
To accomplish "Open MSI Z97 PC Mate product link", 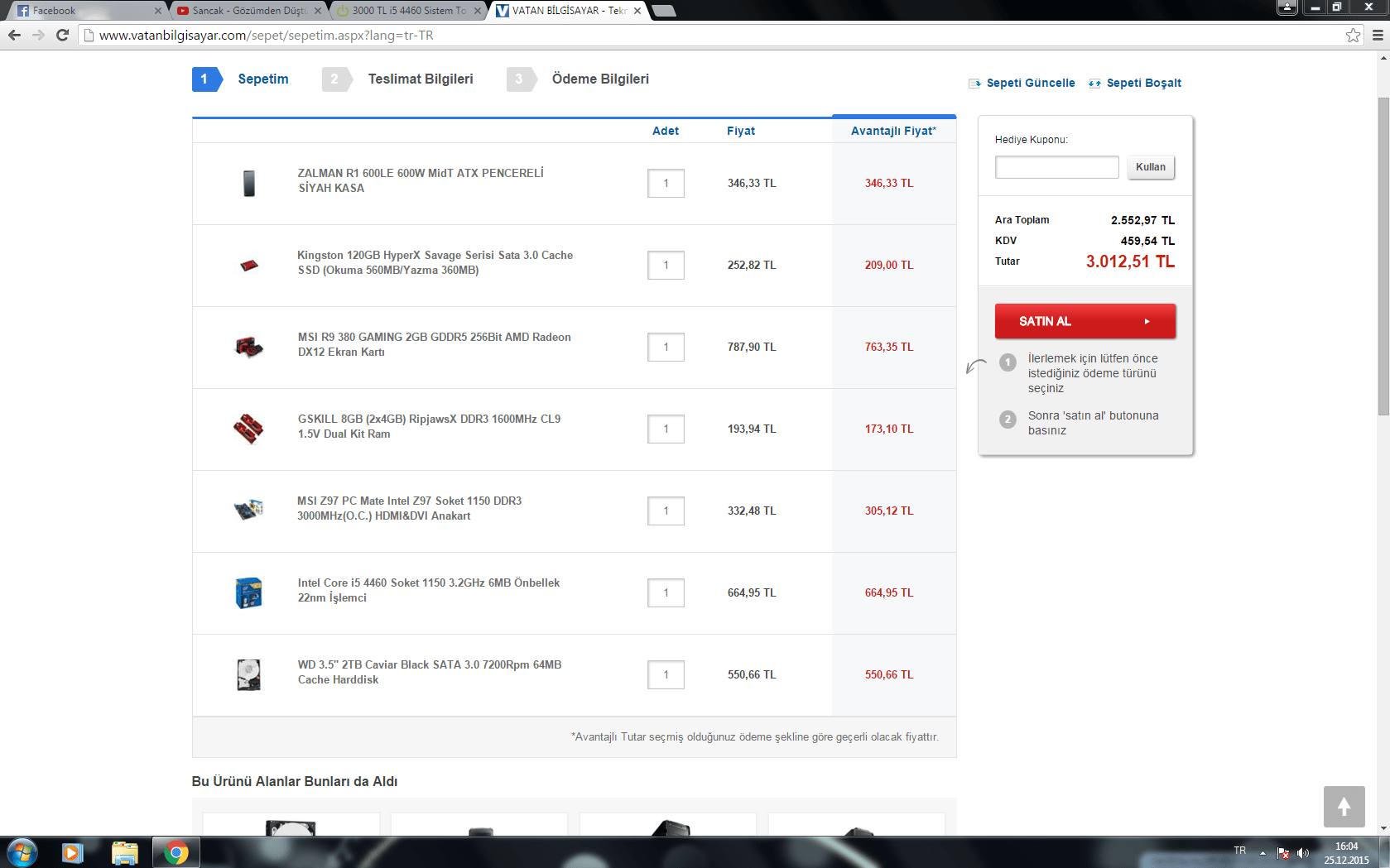I will [x=409, y=508].
